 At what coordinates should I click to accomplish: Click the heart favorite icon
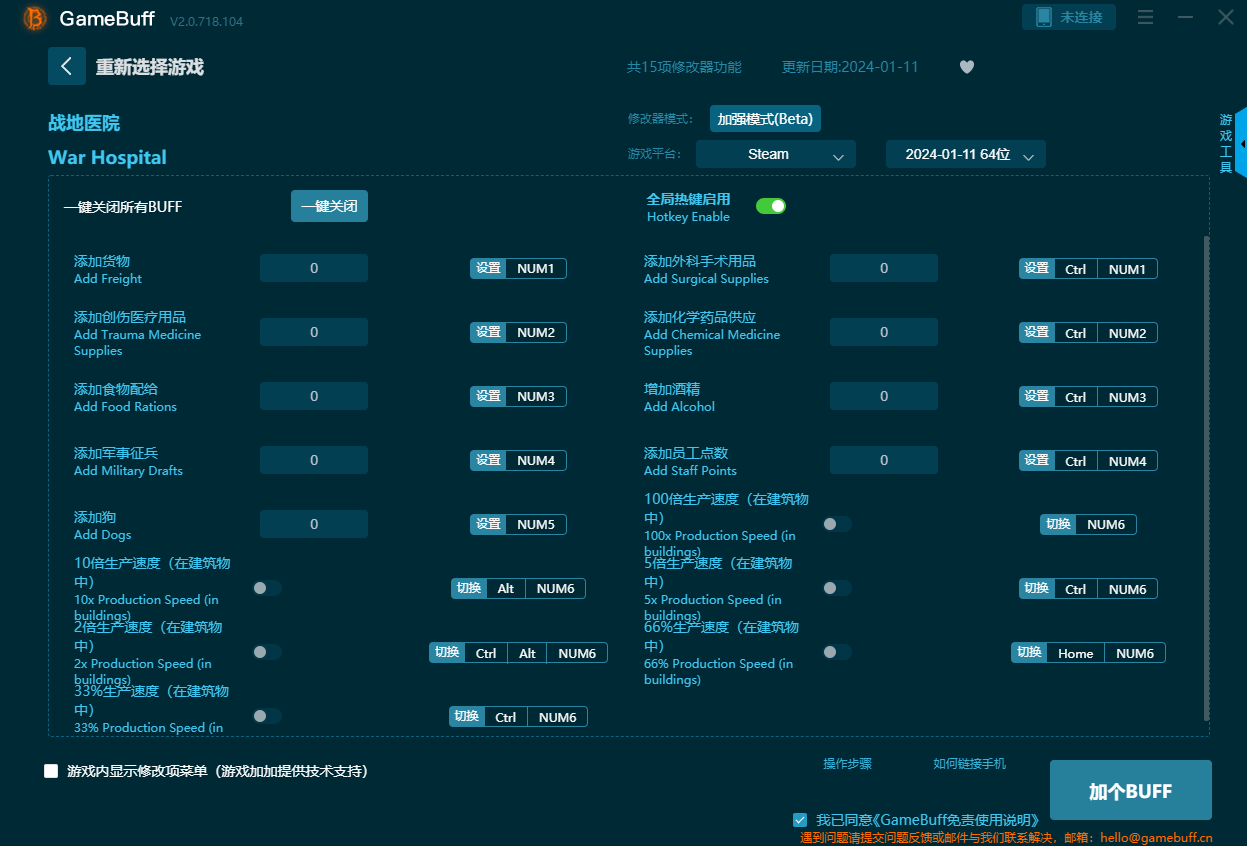coord(967,67)
